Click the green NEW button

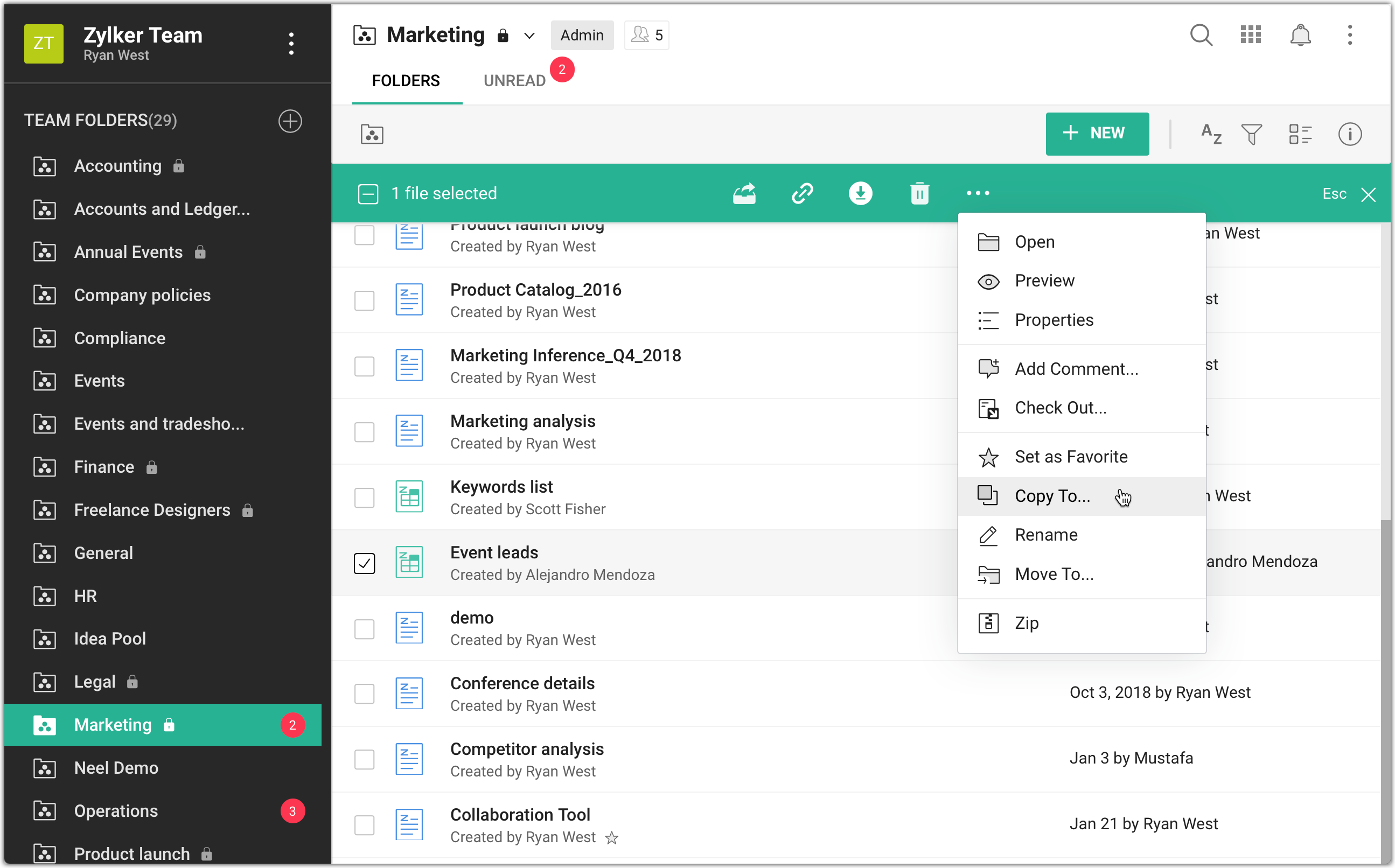1097,133
